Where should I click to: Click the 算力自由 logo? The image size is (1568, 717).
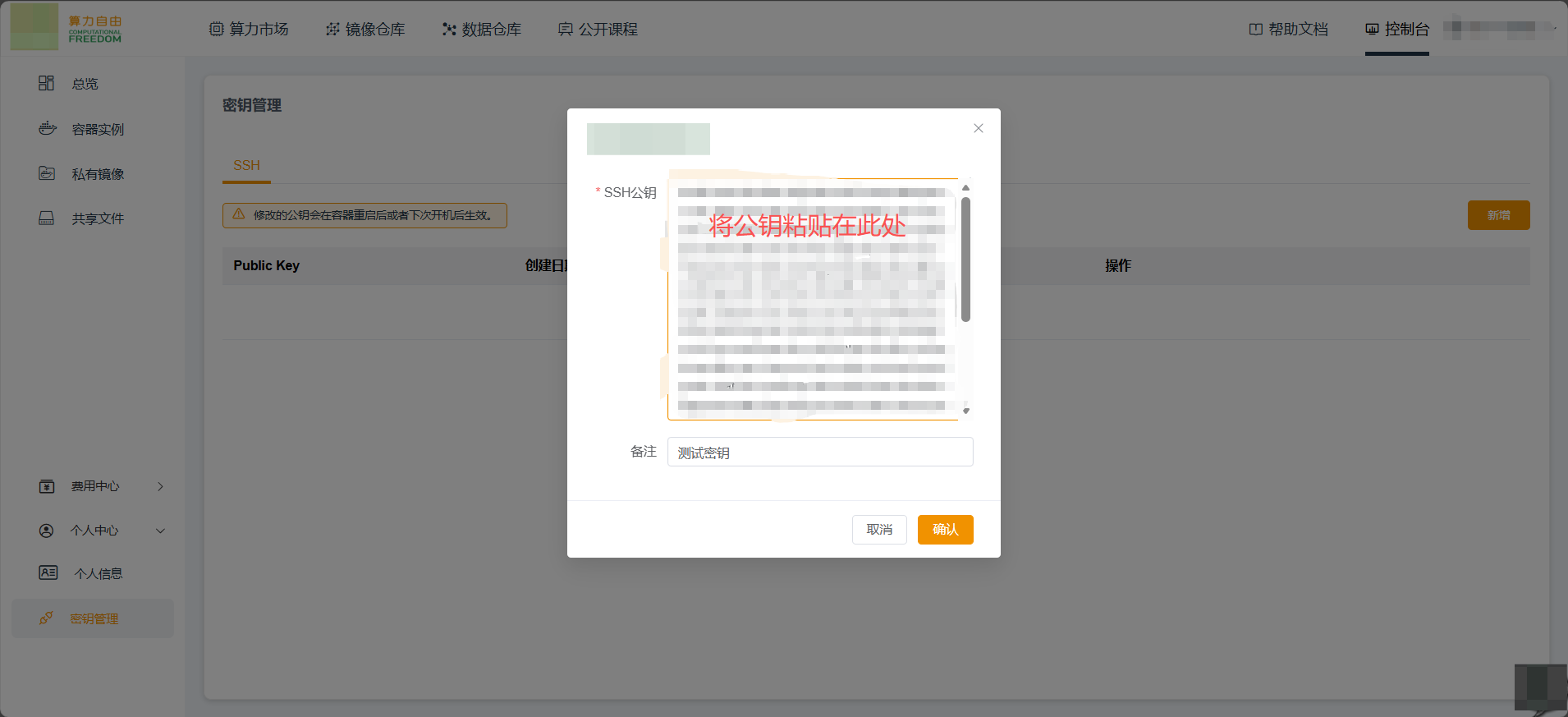coord(66,26)
